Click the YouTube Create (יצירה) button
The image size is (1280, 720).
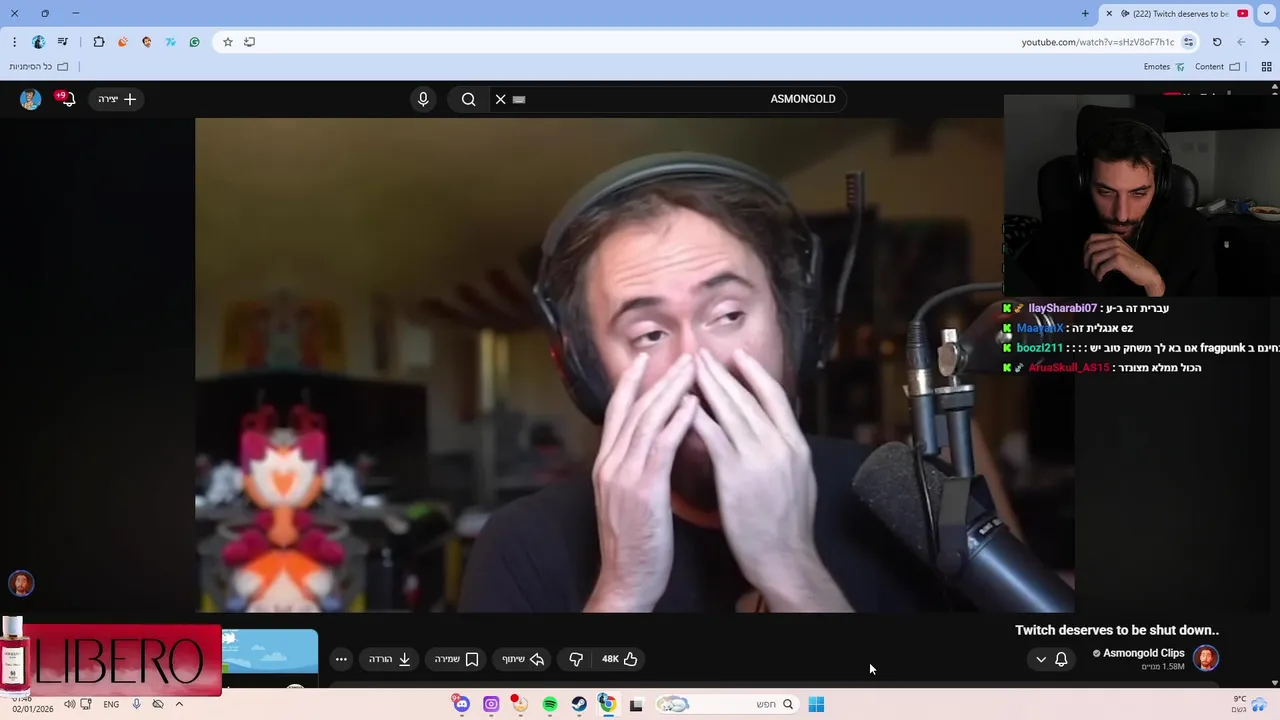pyautogui.click(x=117, y=99)
